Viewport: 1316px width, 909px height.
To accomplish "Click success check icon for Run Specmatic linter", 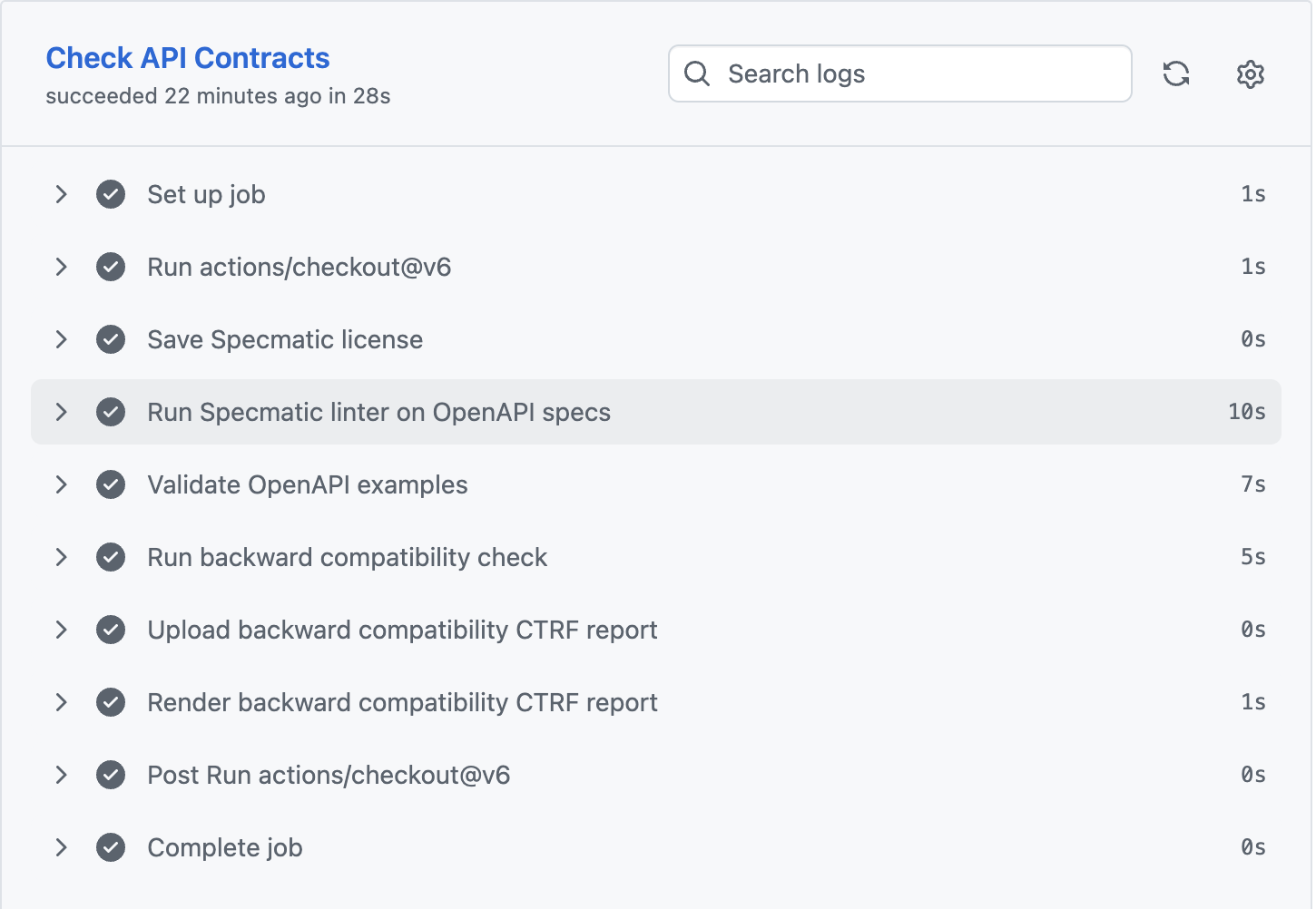I will click(x=111, y=412).
